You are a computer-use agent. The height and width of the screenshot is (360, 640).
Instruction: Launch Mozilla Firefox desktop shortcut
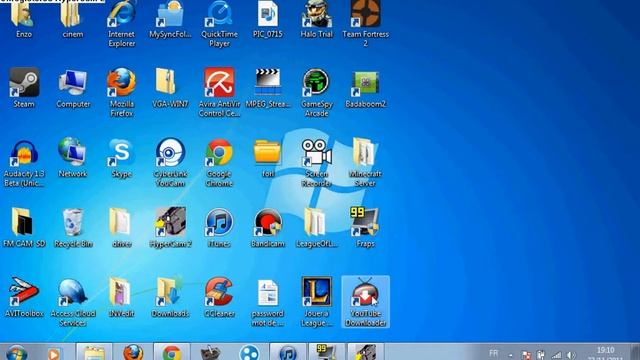coord(122,92)
